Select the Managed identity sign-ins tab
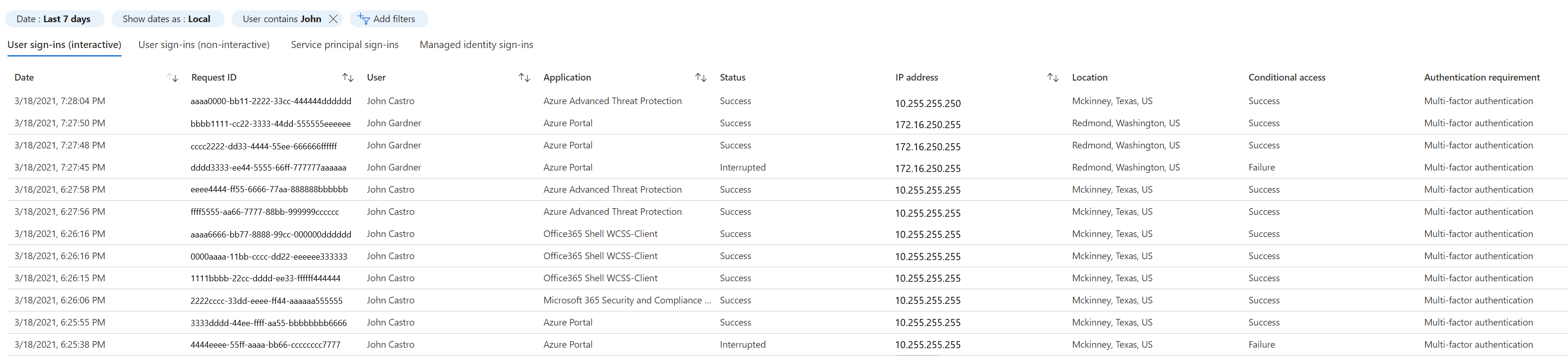The width and height of the screenshot is (1568, 359). (476, 44)
